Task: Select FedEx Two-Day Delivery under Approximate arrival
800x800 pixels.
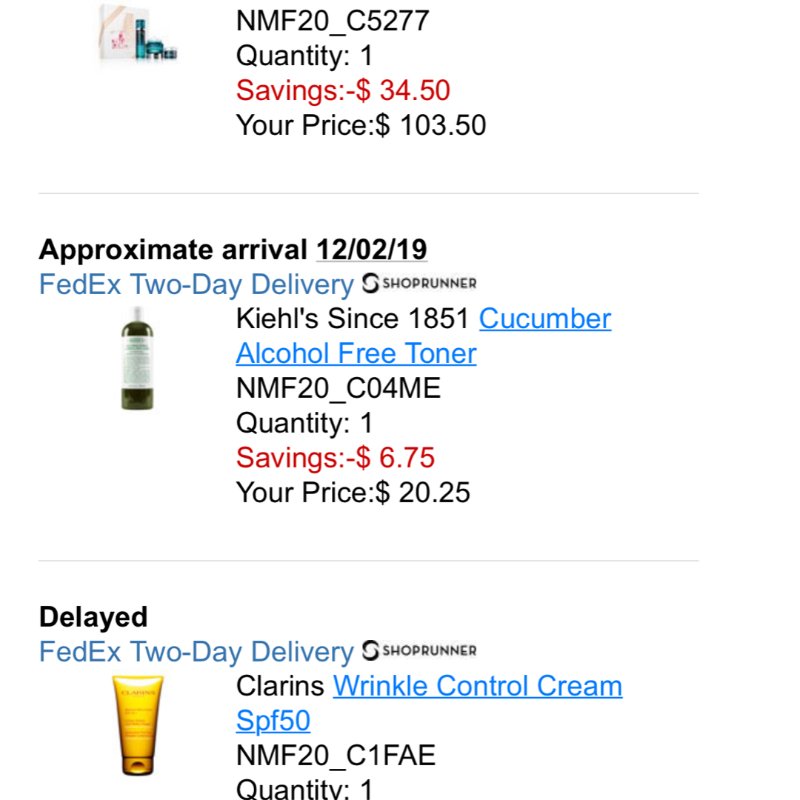Action: (196, 284)
